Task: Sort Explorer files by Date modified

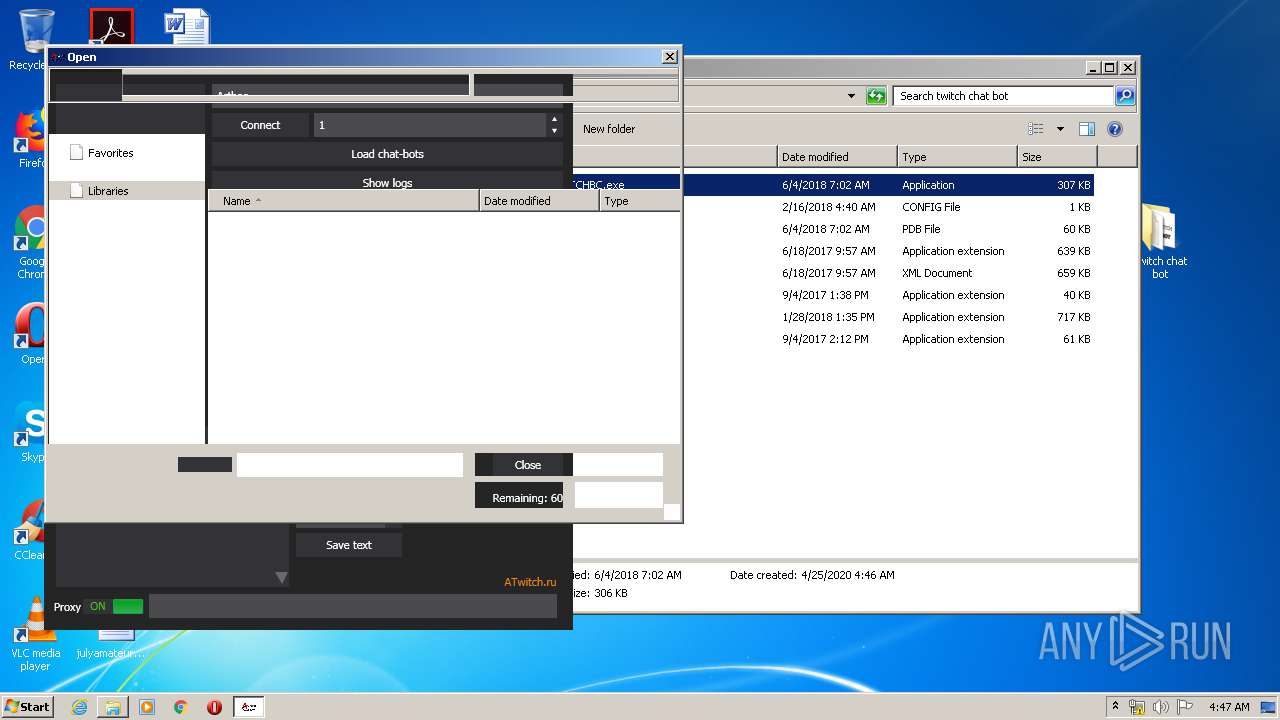Action: [837, 157]
